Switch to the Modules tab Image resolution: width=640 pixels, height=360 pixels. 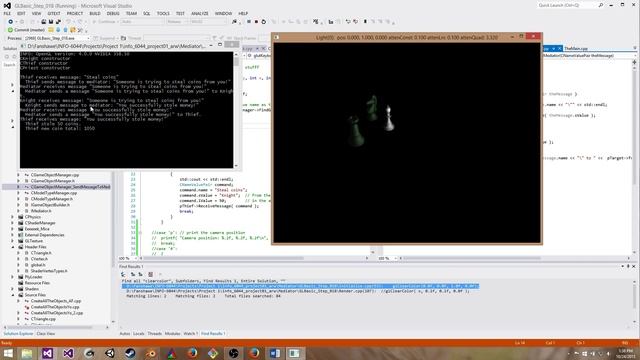tap(172, 333)
